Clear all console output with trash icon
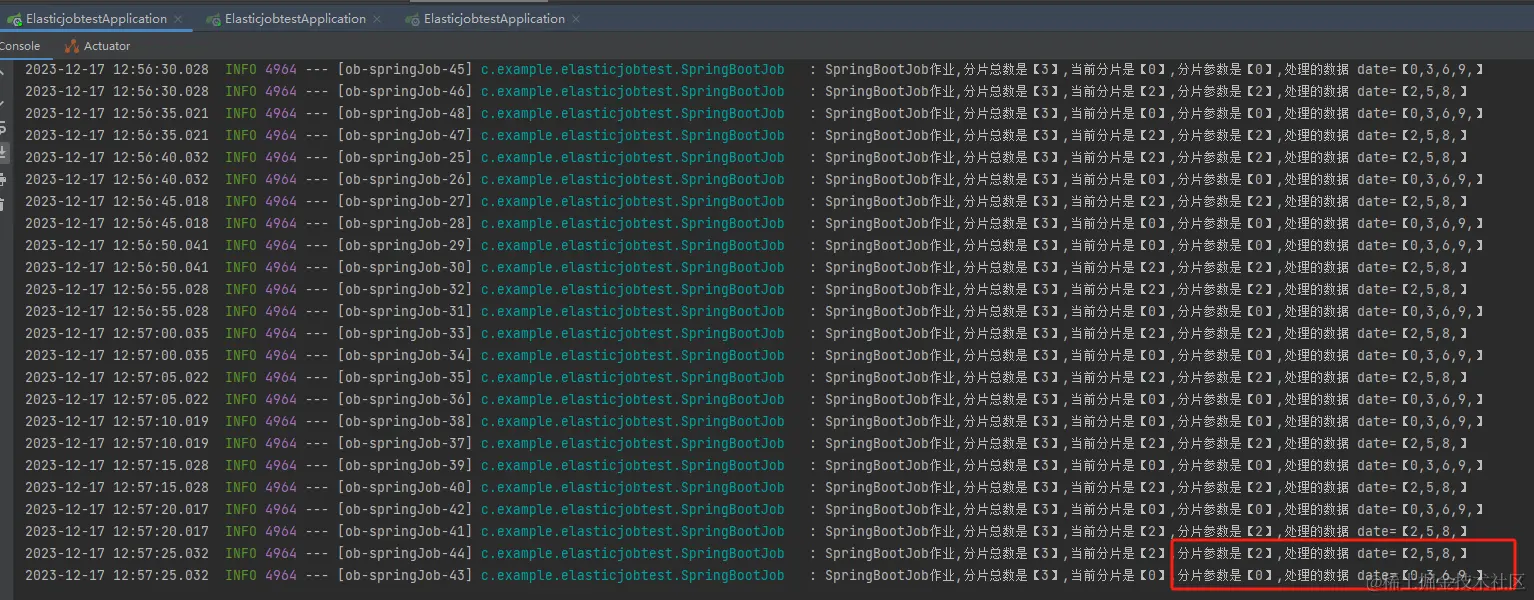Screen dimensions: 1534x600 [3, 203]
